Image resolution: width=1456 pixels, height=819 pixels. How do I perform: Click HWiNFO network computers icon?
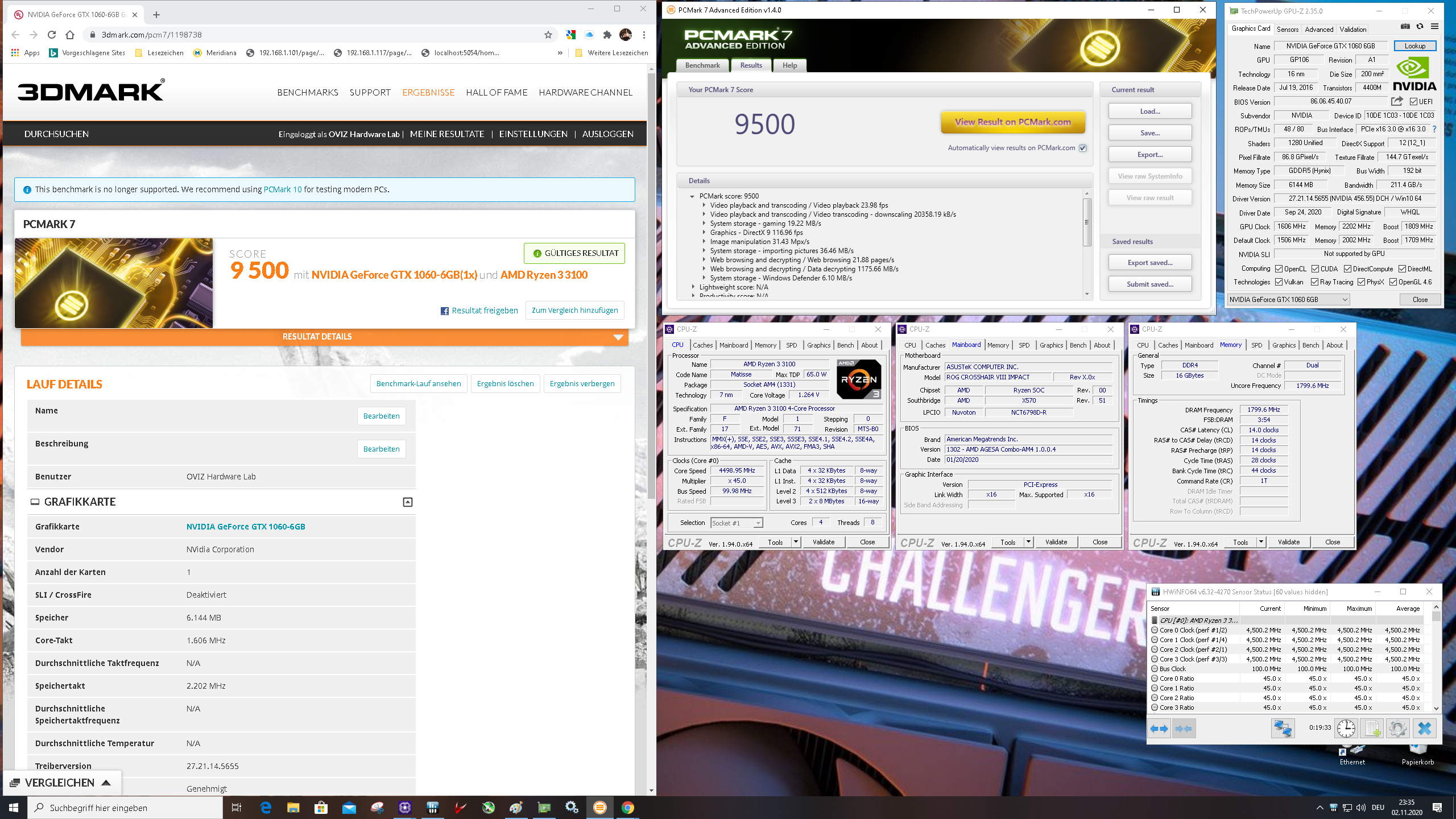pyautogui.click(x=1283, y=729)
